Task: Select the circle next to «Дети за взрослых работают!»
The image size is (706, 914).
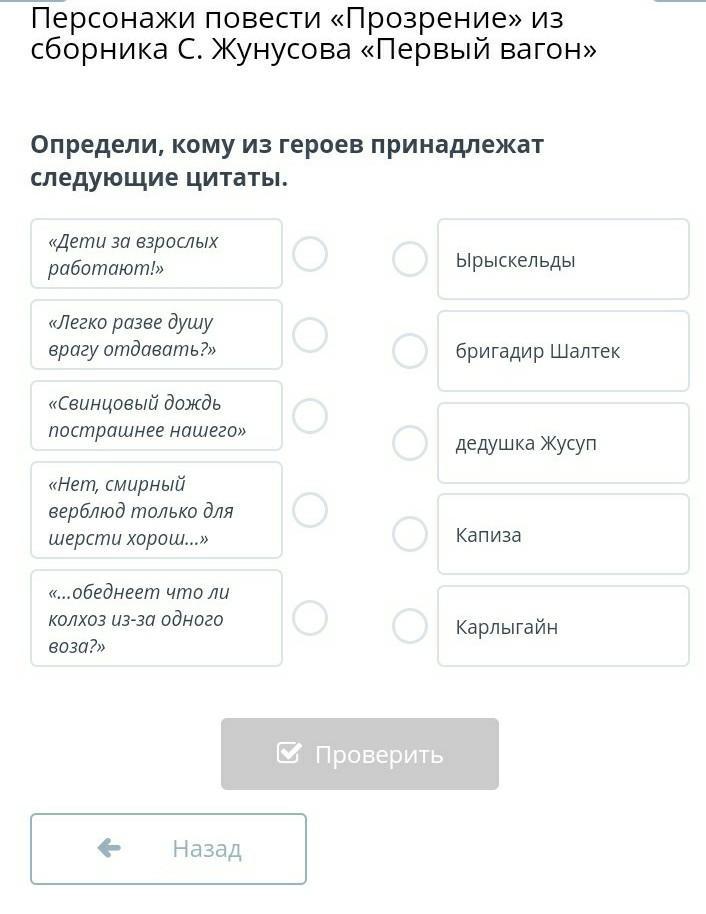Action: pos(310,254)
